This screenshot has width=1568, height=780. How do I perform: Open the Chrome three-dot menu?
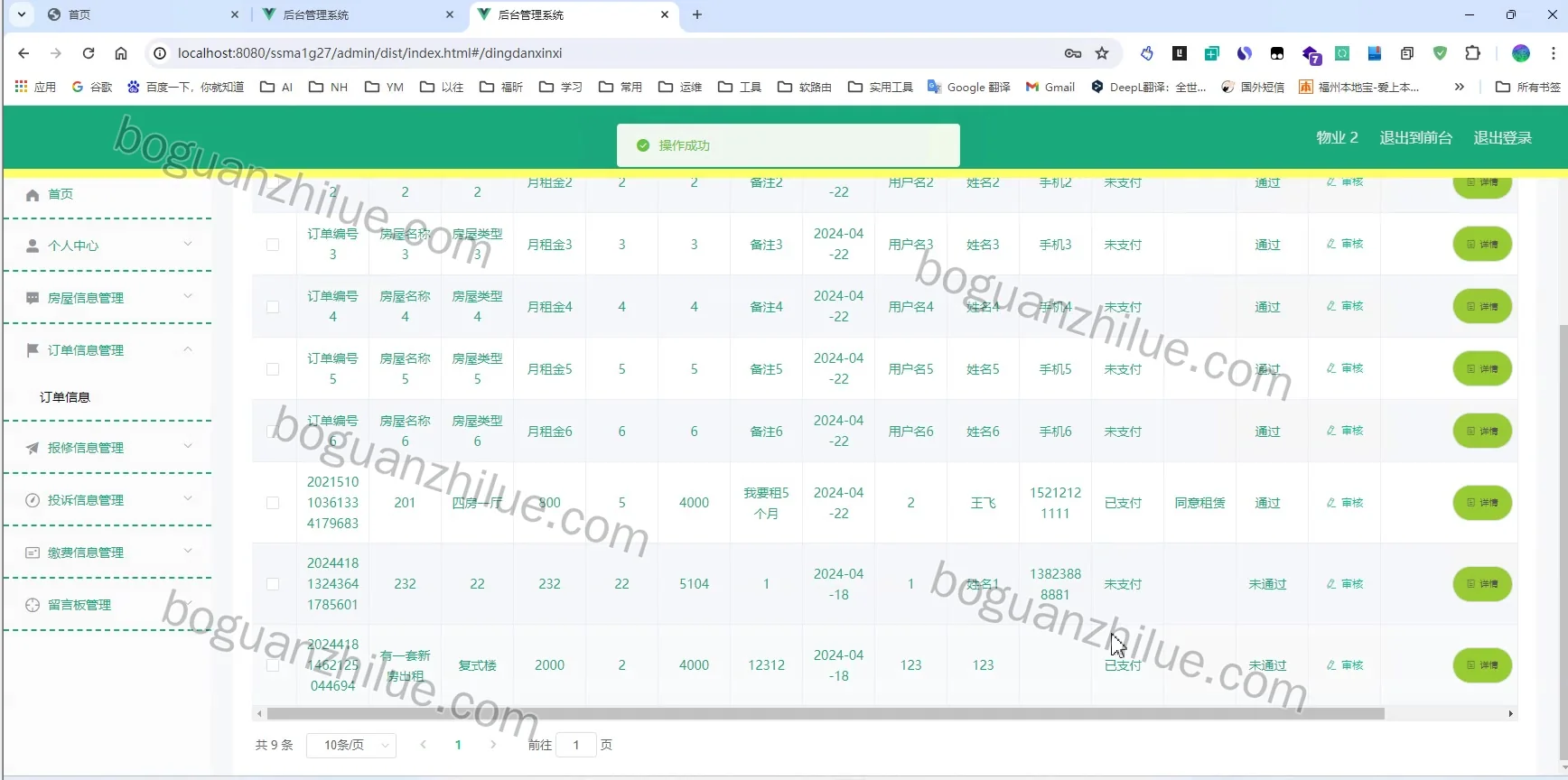tap(1553, 53)
